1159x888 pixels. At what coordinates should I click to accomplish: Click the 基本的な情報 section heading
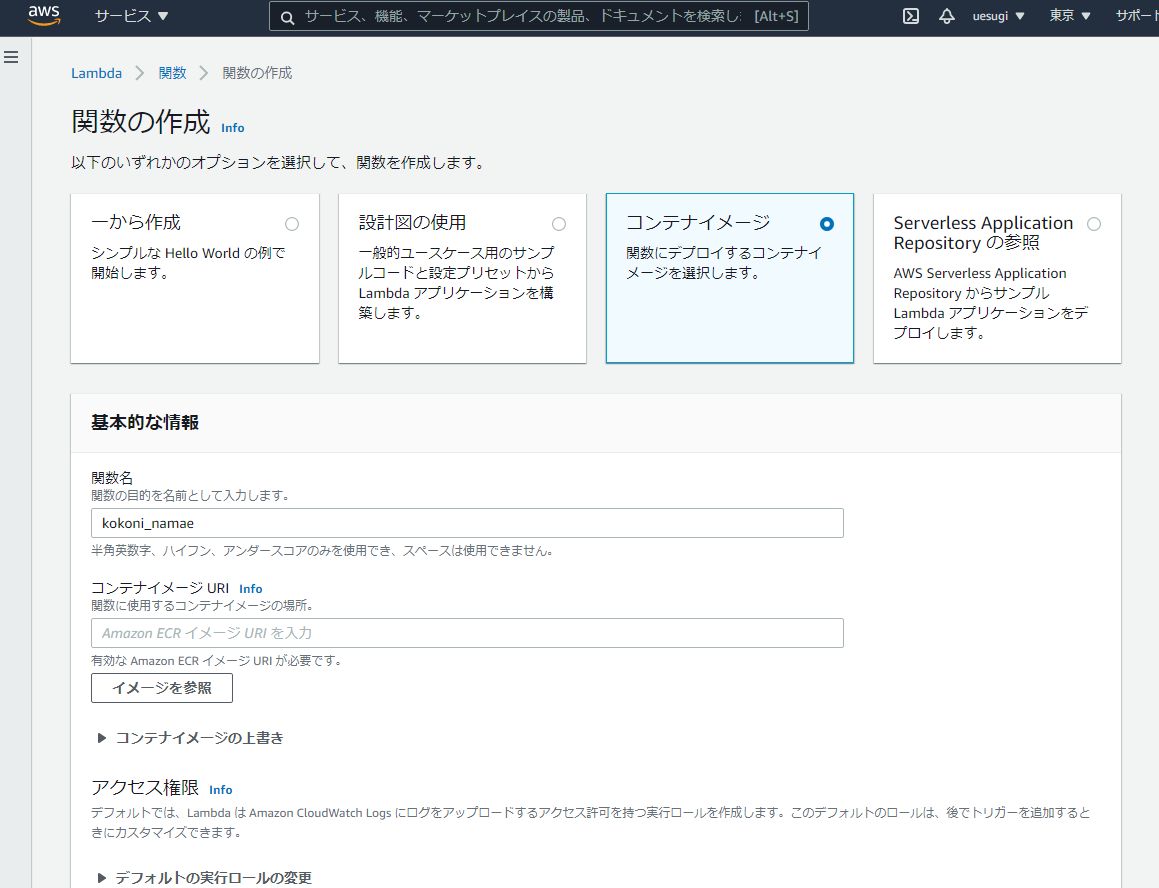click(145, 423)
